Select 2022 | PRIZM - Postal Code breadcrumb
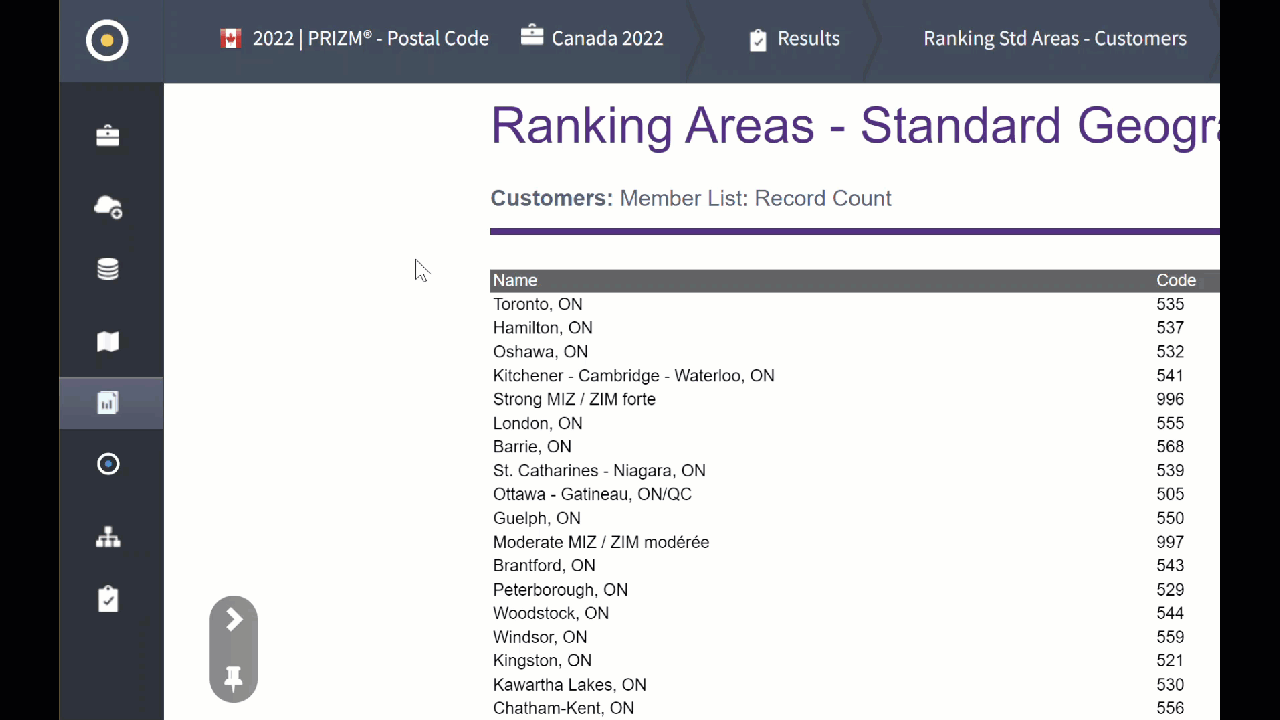 point(371,39)
